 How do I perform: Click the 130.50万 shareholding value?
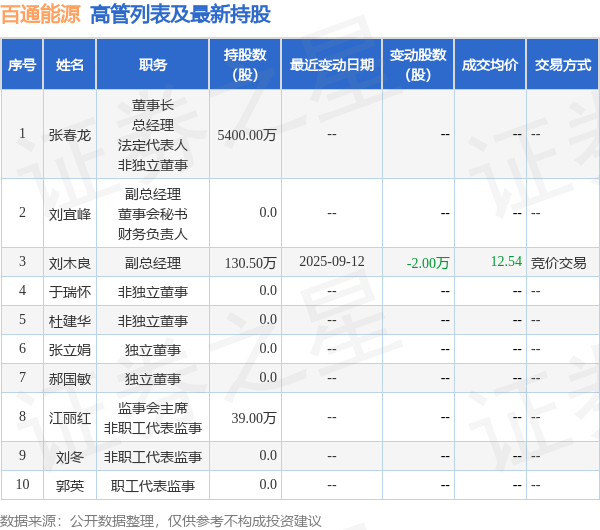pos(250,263)
